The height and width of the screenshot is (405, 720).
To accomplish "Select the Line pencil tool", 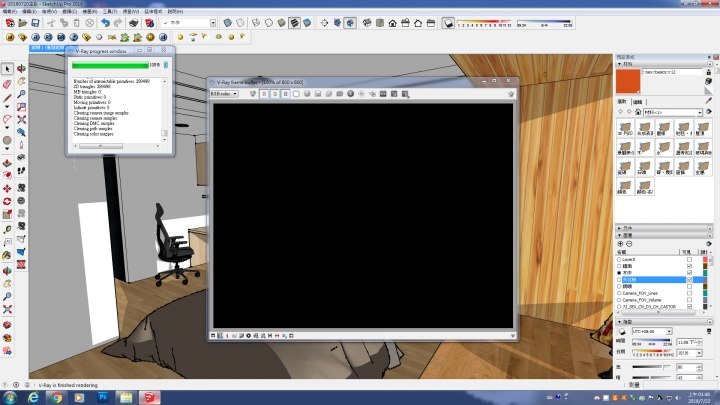I will pos(7,98).
